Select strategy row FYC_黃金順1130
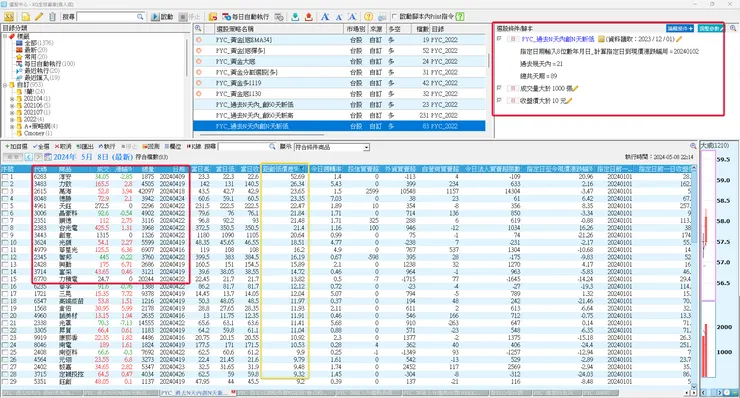Image resolution: width=740 pixels, height=398 pixels. pos(339,94)
